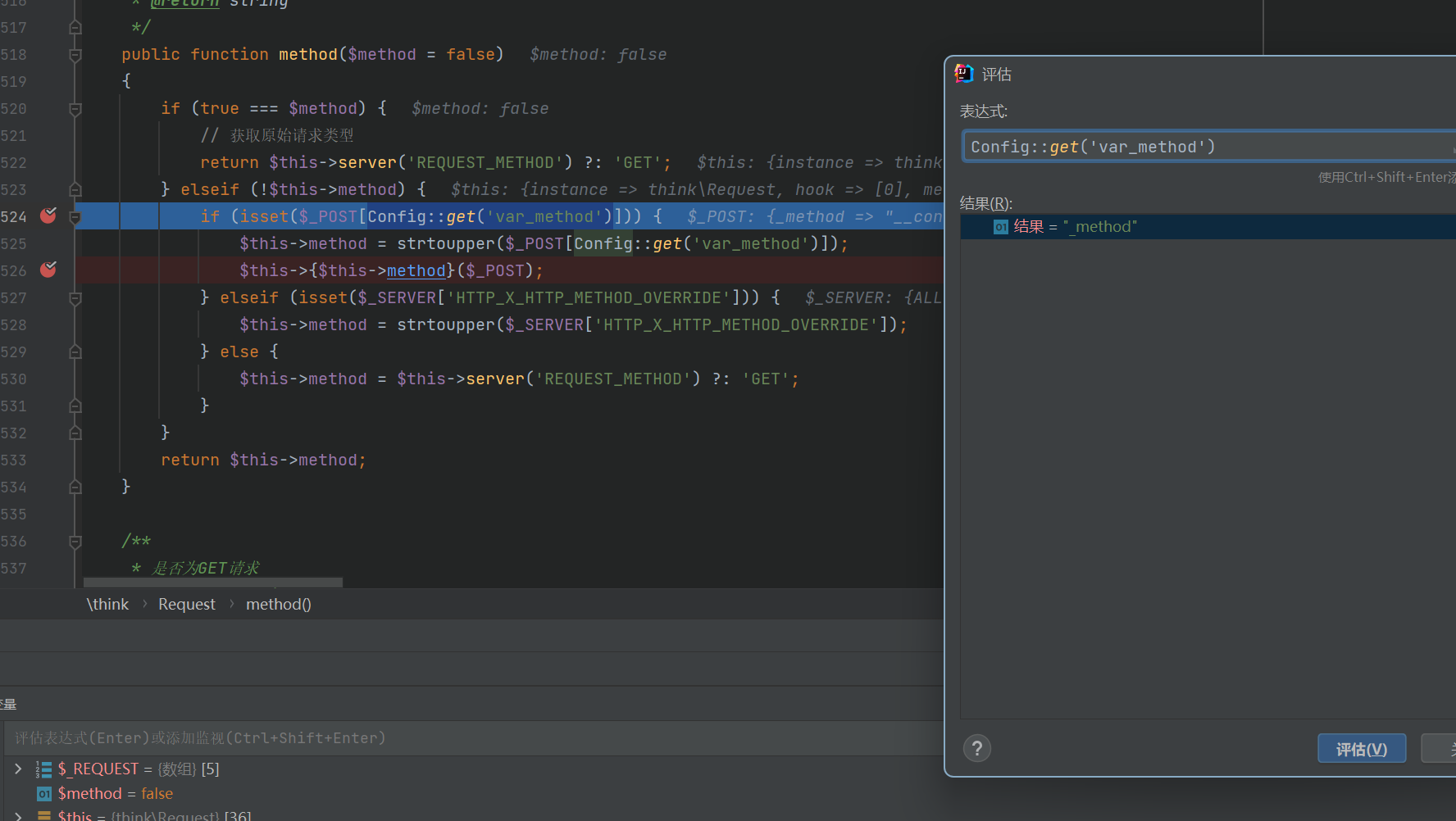Select the result row '_method'
Viewport: 1456px width, 821px height.
tap(1208, 227)
